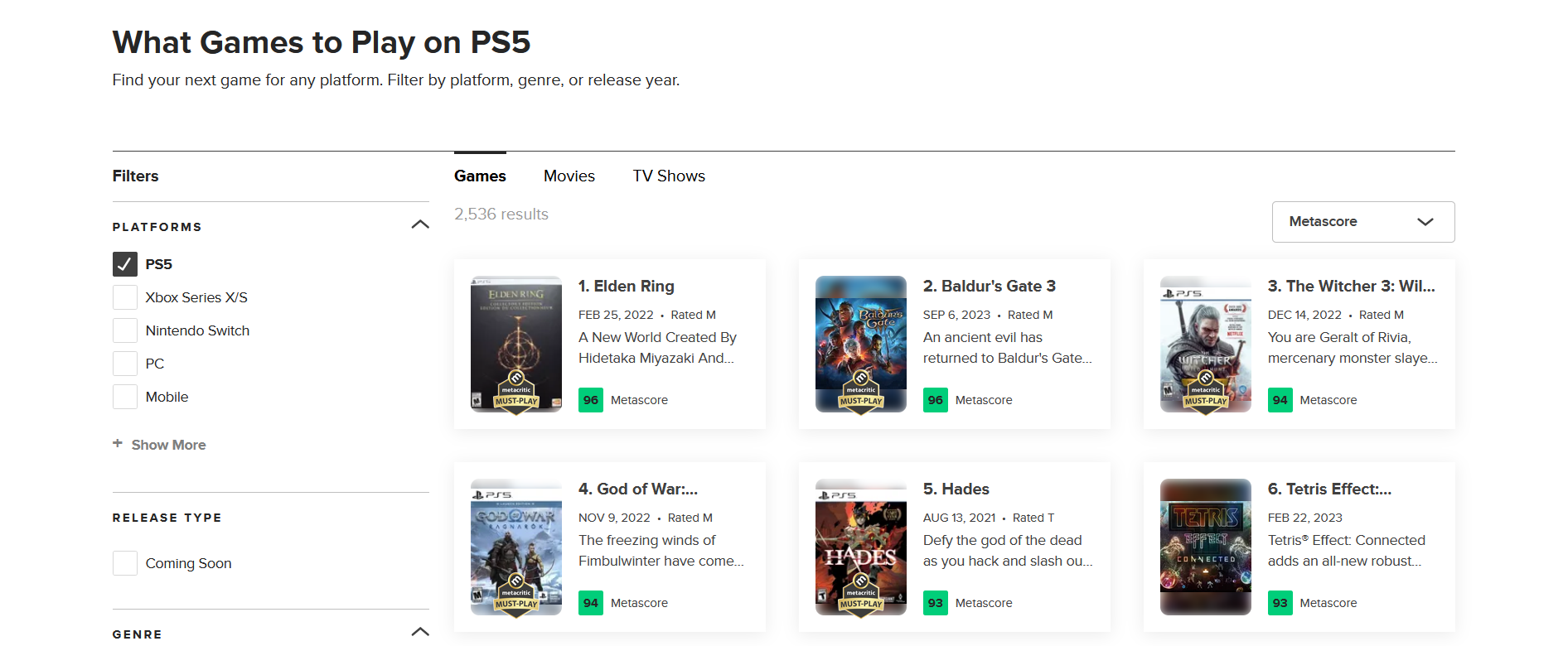The image size is (1568, 646).
Task: Click the 96 Metascore badge for Elden Ring
Action: coord(591,400)
